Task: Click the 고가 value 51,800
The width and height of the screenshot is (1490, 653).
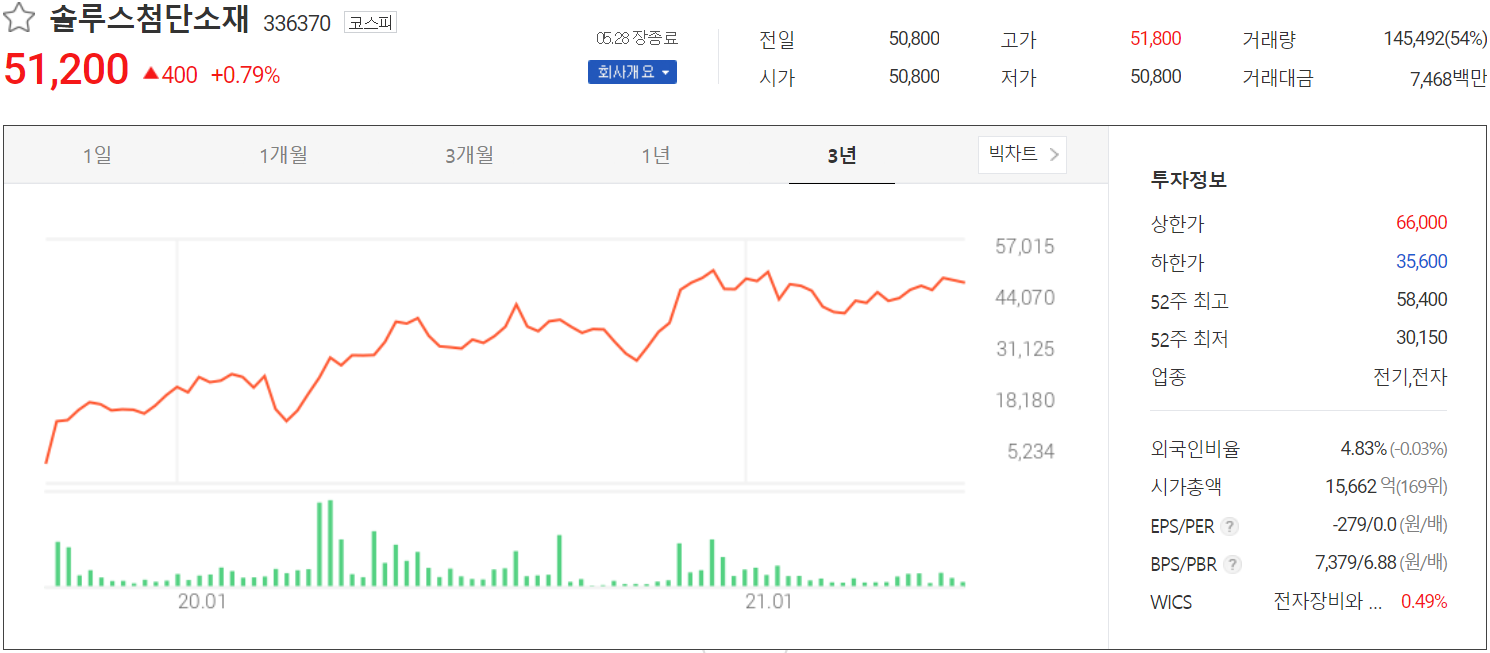Action: point(1155,39)
